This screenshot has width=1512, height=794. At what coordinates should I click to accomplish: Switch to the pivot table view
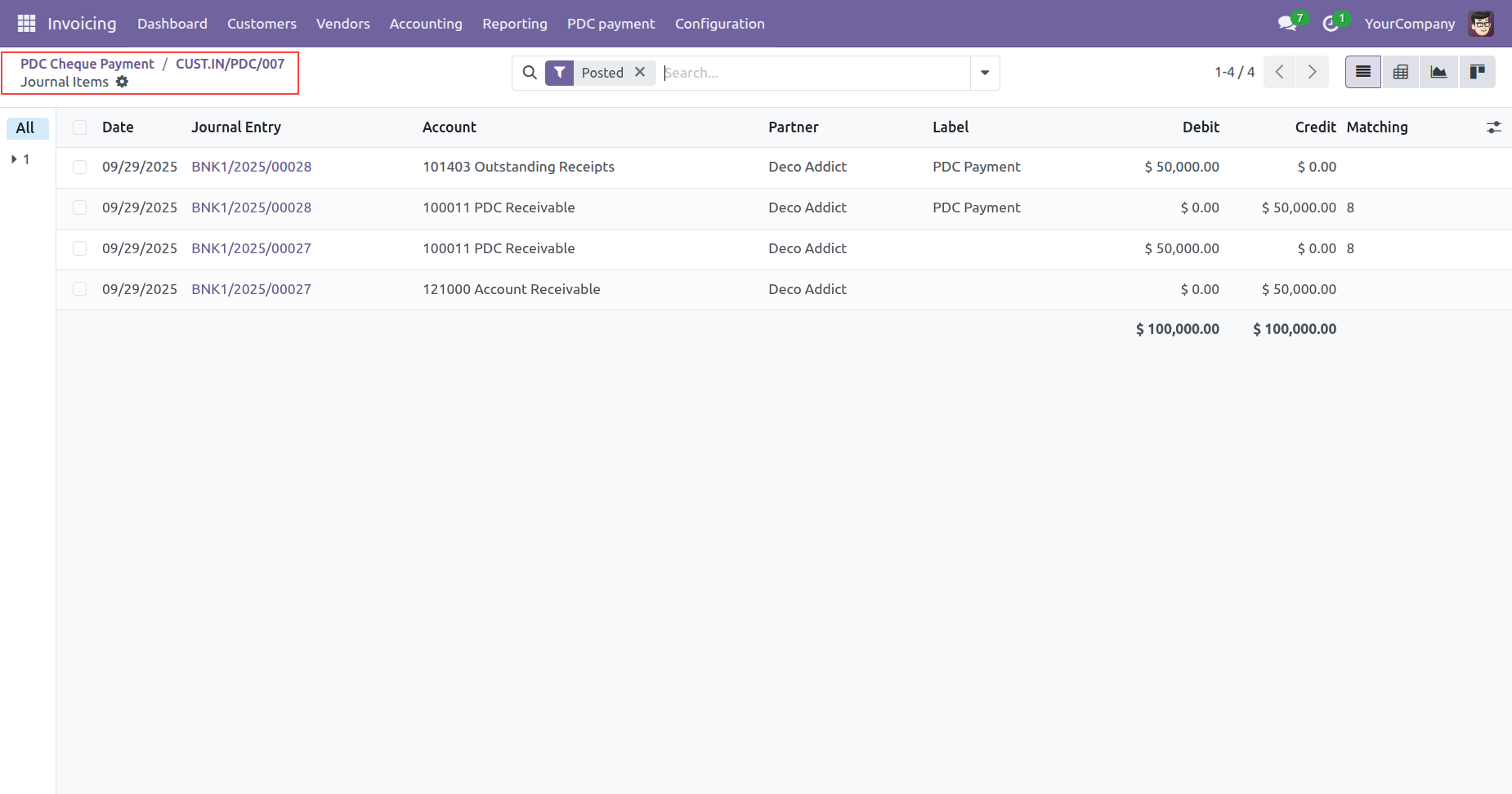click(x=1401, y=72)
